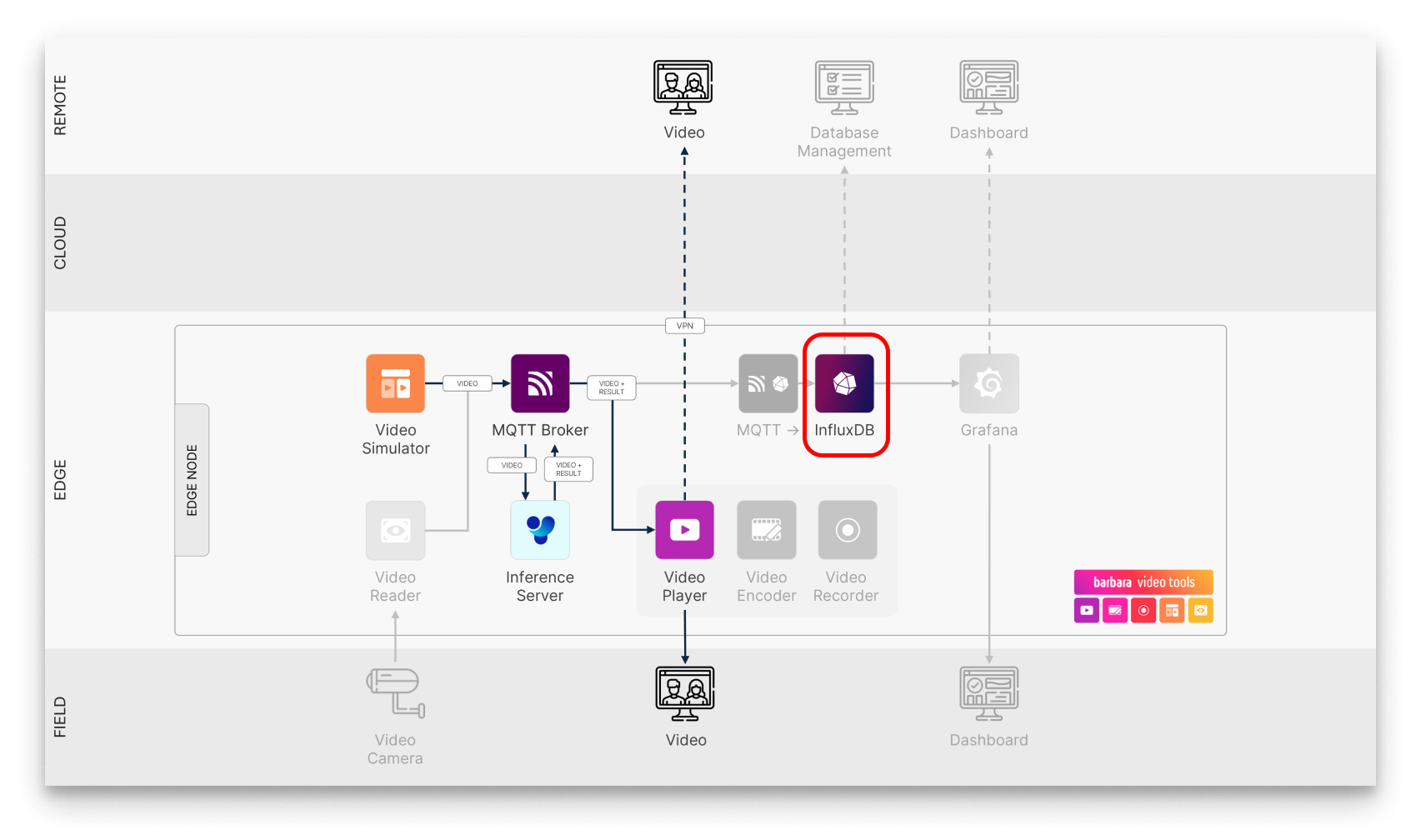Image resolution: width=1421 pixels, height=840 pixels.
Task: Click the yellow eye icon in barbara video tools
Action: coord(1200,610)
